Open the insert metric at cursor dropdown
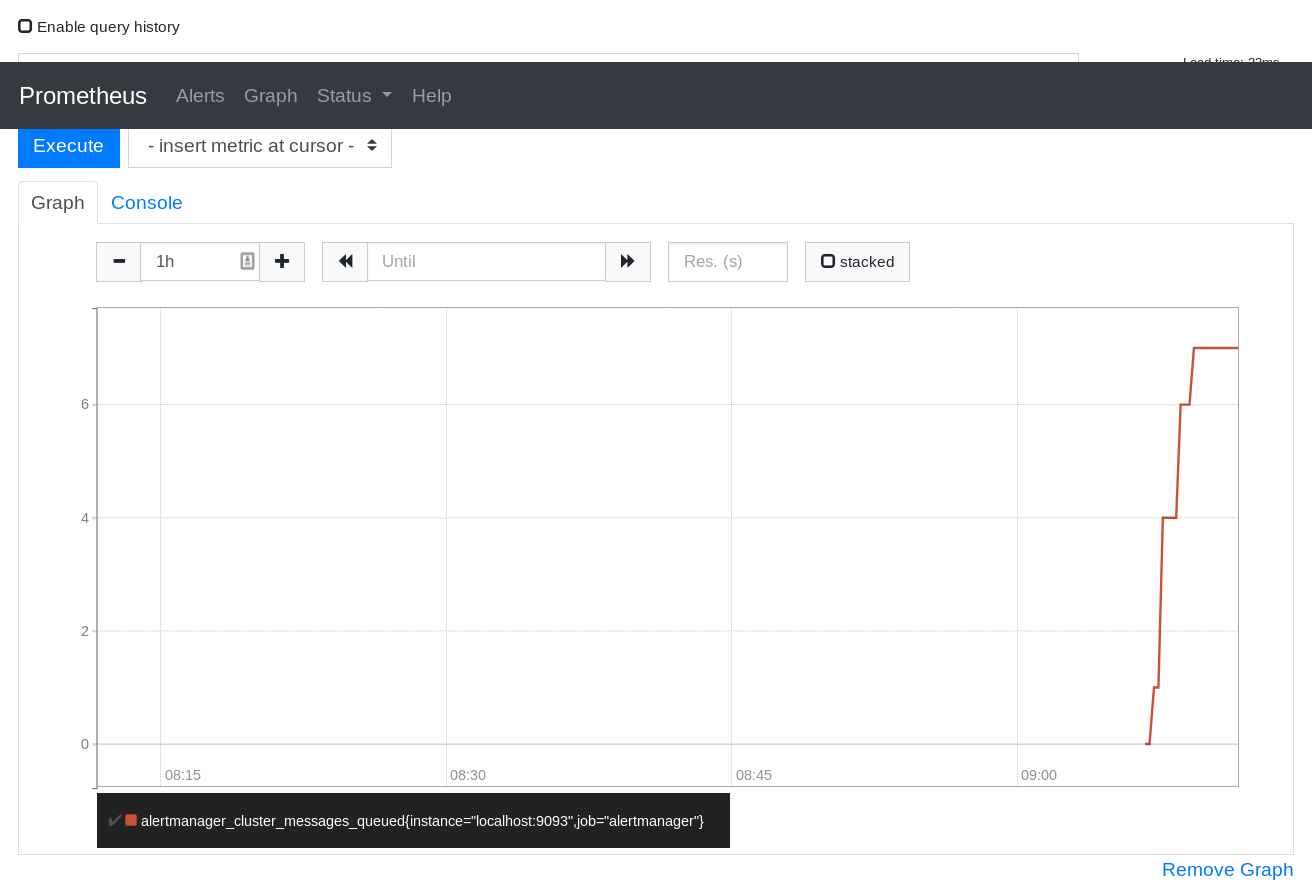Screen dimensions: 1312x883 click(259, 146)
